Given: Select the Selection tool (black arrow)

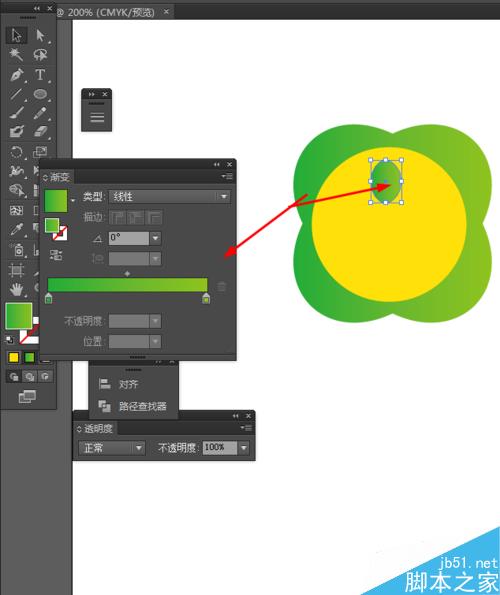Looking at the screenshot, I should [x=16, y=35].
